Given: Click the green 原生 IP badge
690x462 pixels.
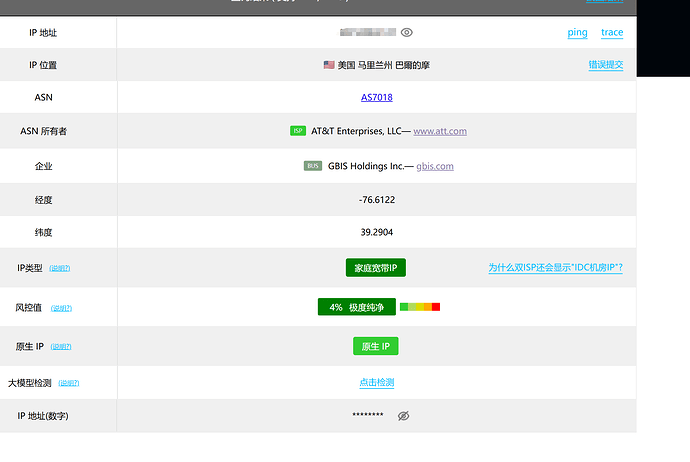Looking at the screenshot, I should click(376, 346).
